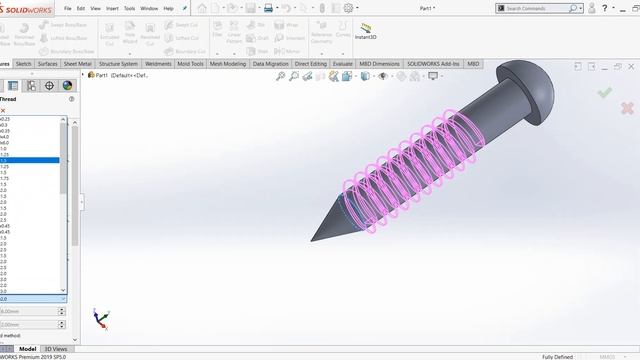This screenshot has height=360, width=640.
Task: Click the Apply Scene icon
Action: [x=415, y=76]
